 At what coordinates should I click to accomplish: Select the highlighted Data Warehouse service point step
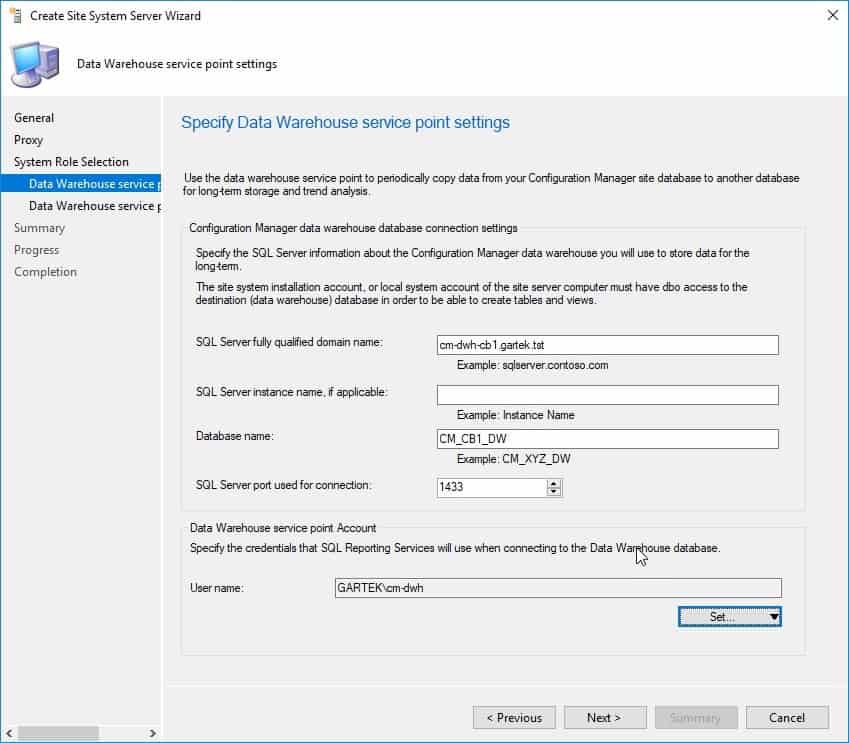pos(90,184)
